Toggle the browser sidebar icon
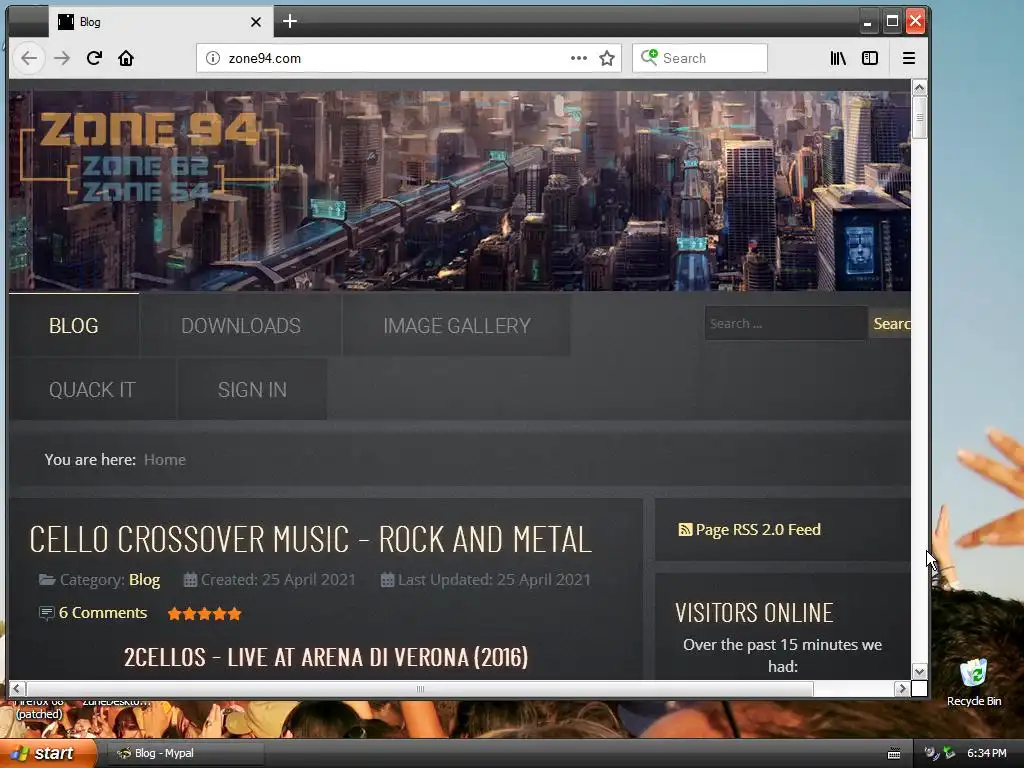The width and height of the screenshot is (1024, 768). 870,58
